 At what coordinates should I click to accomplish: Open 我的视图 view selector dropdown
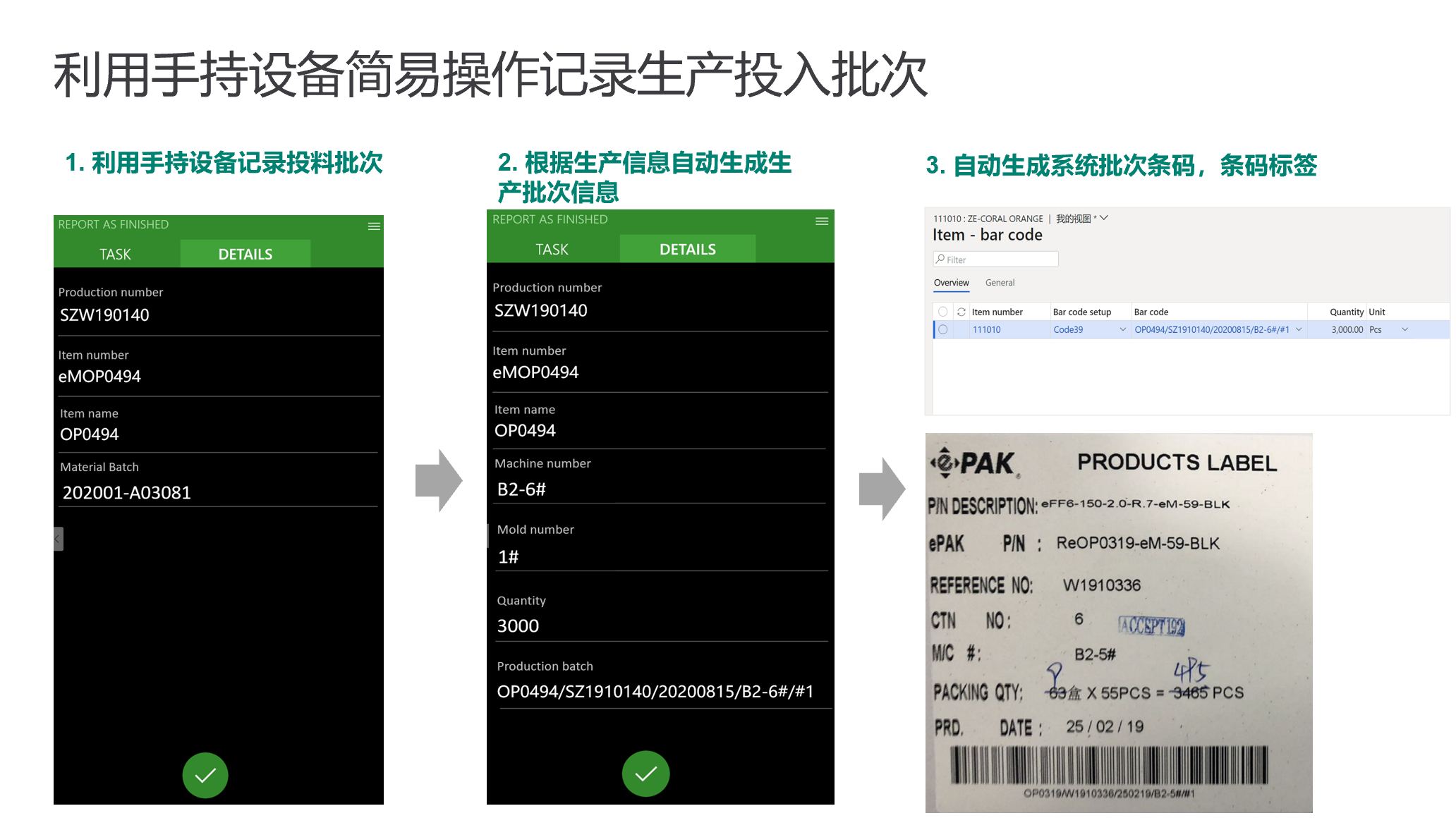[x=1082, y=219]
